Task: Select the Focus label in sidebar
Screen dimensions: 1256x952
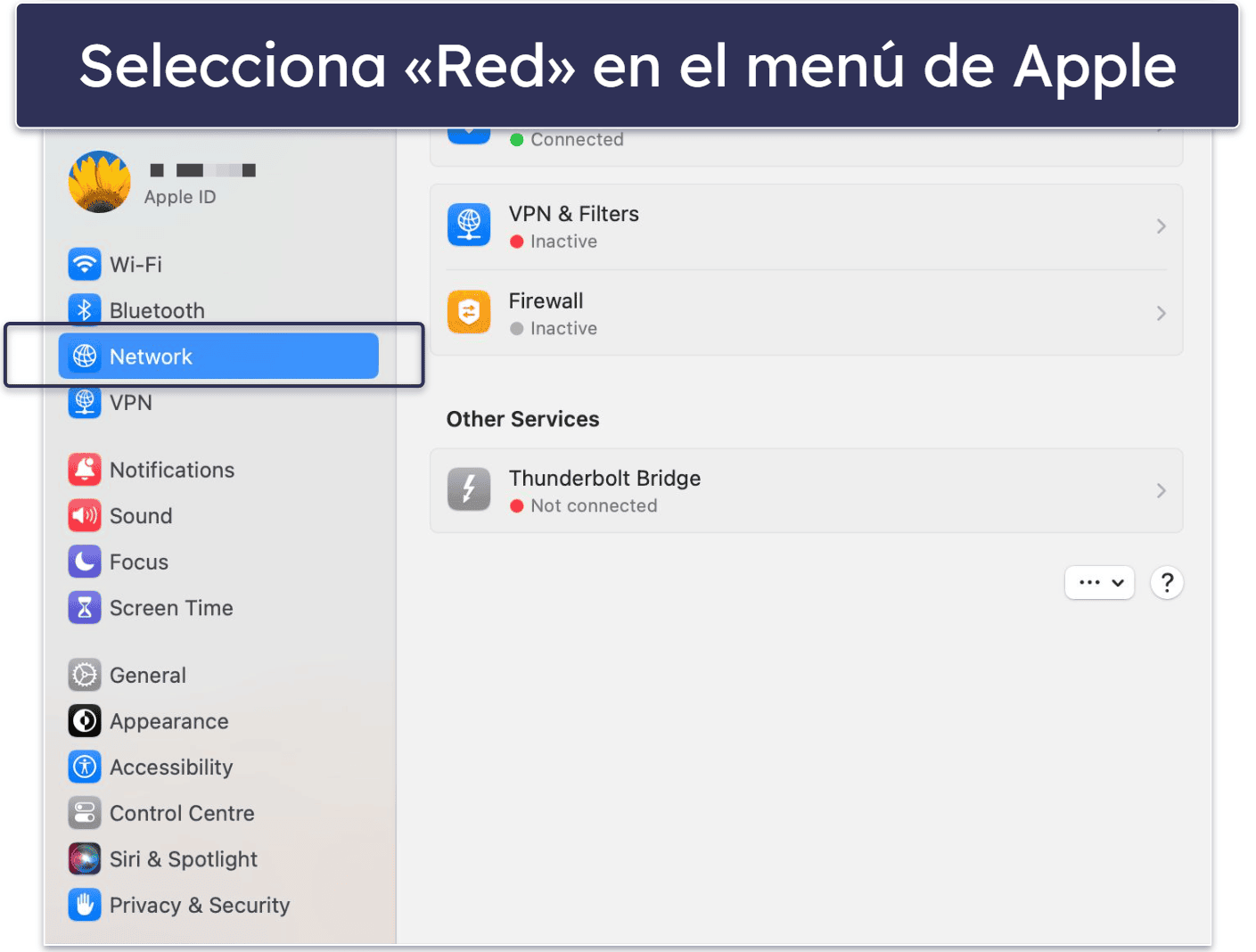Action: [x=139, y=562]
